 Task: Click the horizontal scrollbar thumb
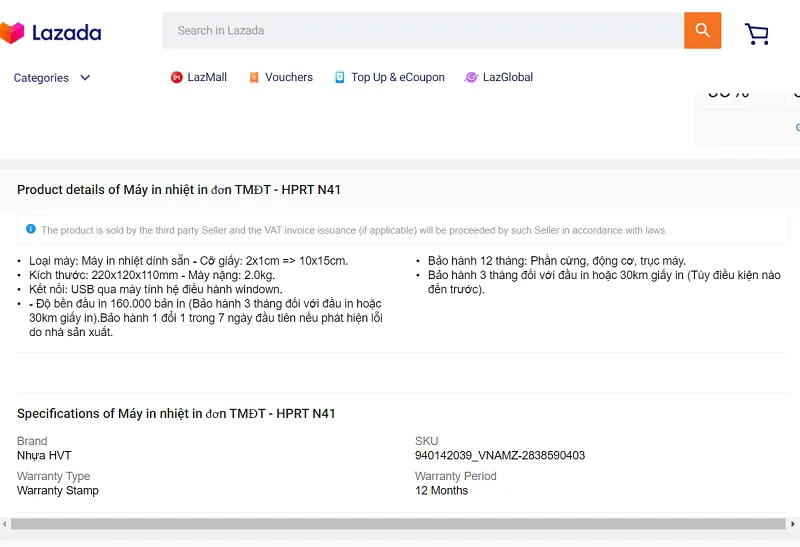coord(398,524)
